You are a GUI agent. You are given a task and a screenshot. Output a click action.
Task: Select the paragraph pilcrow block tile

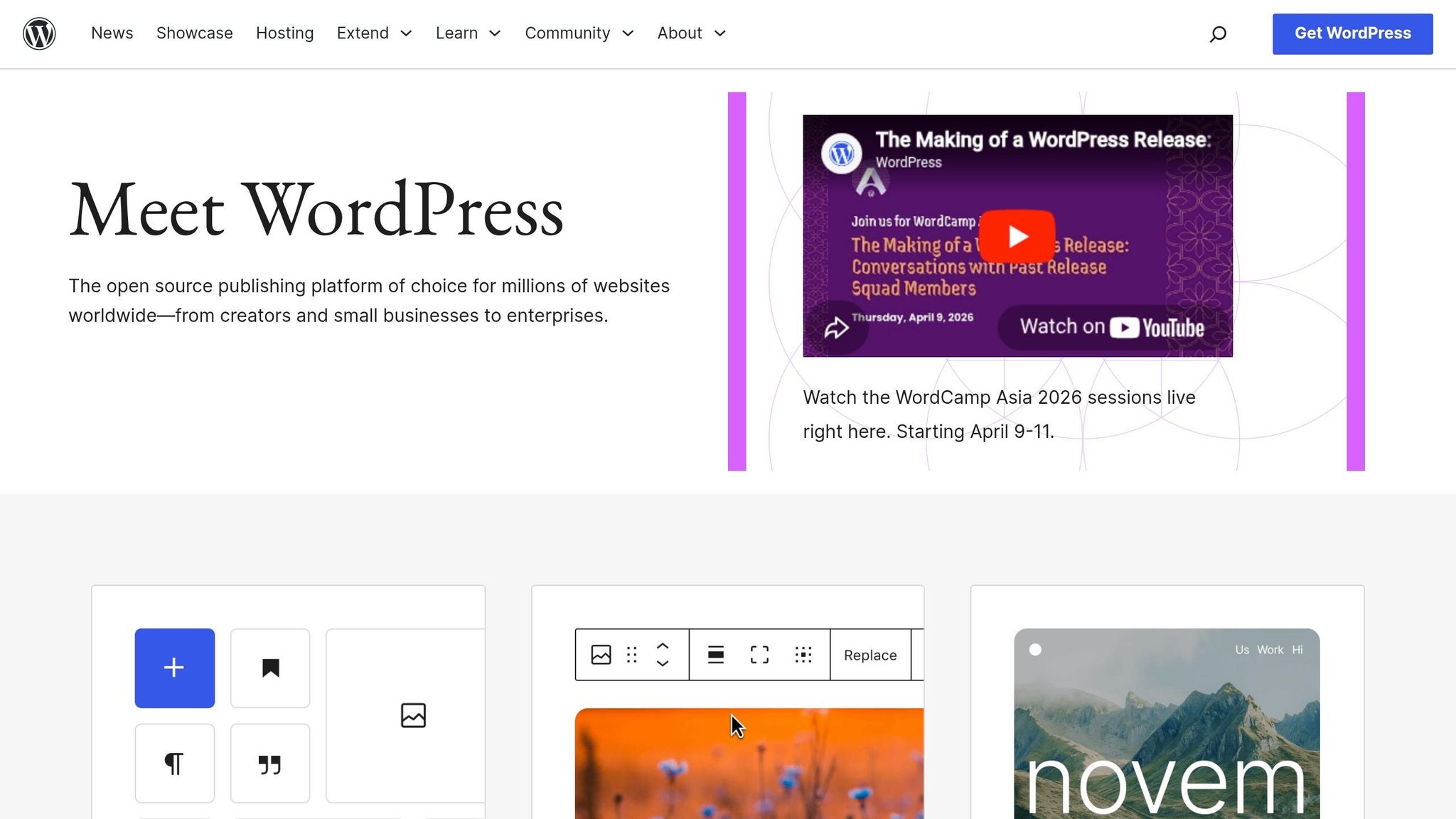[x=175, y=763]
